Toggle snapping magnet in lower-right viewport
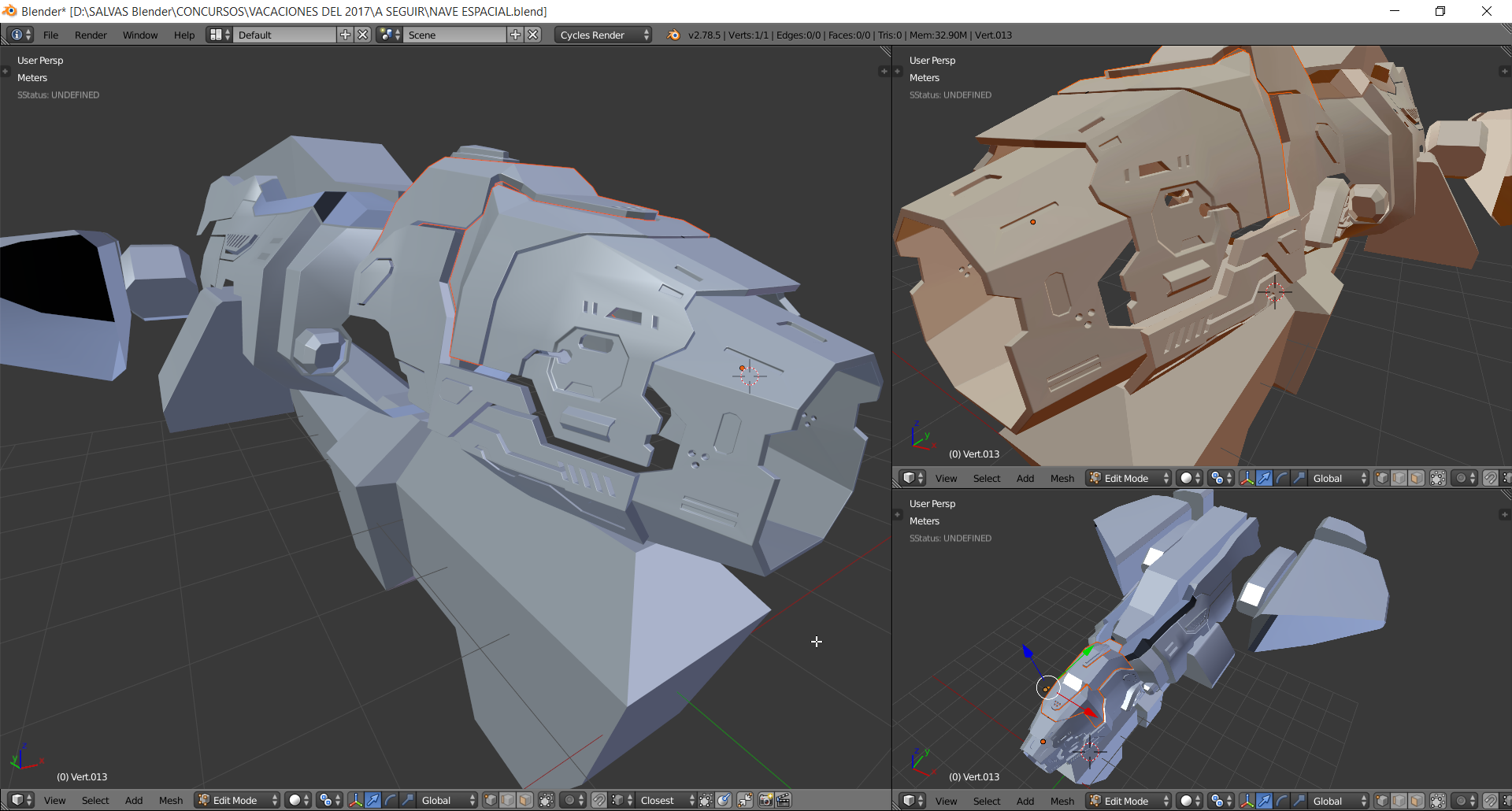The height and width of the screenshot is (811, 1512). click(1491, 801)
